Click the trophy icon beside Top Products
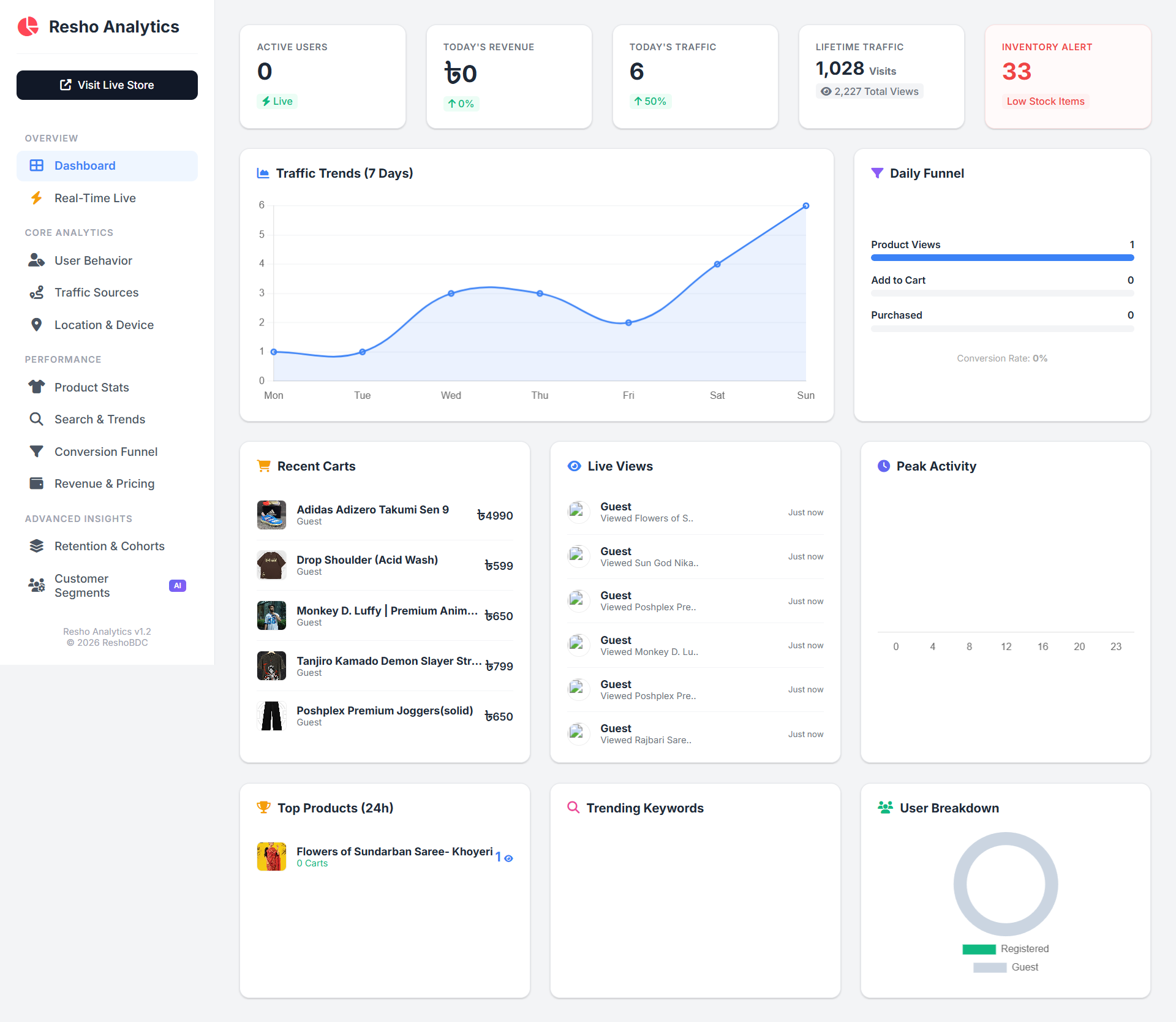1176x1022 pixels. 265,808
